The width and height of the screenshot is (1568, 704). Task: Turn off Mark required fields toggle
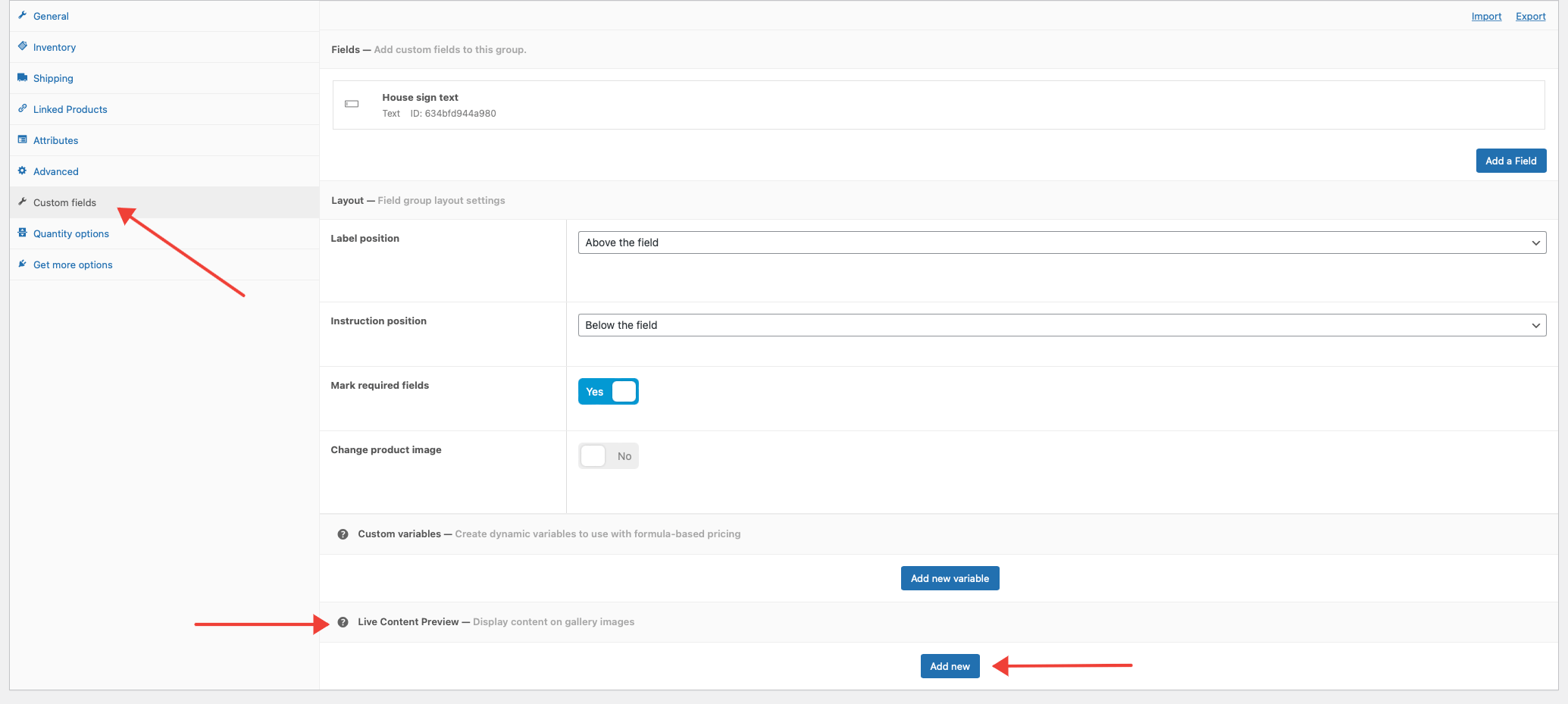click(609, 392)
